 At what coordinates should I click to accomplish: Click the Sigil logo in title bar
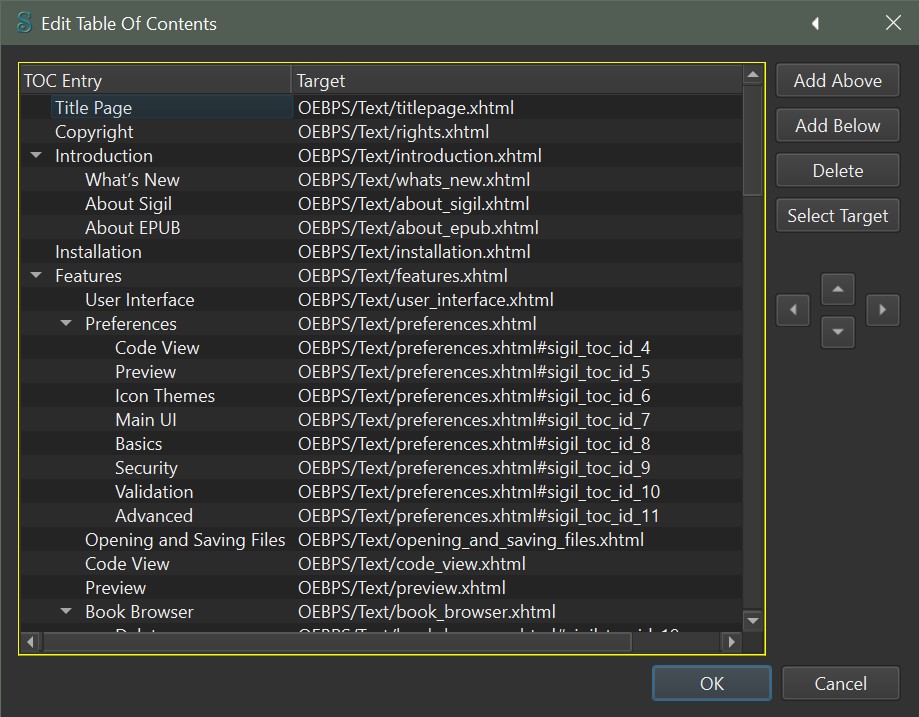(x=25, y=23)
